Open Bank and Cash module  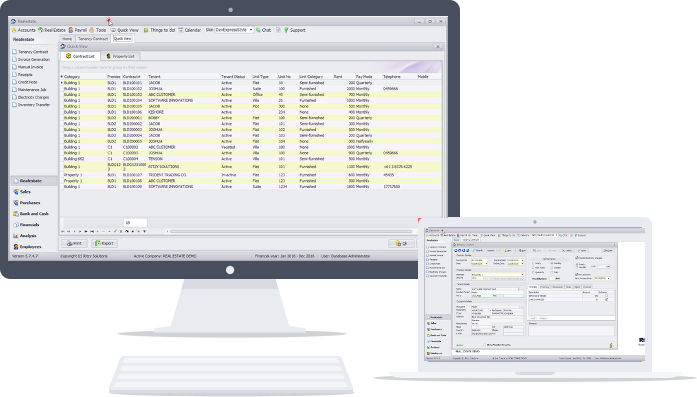[31, 214]
